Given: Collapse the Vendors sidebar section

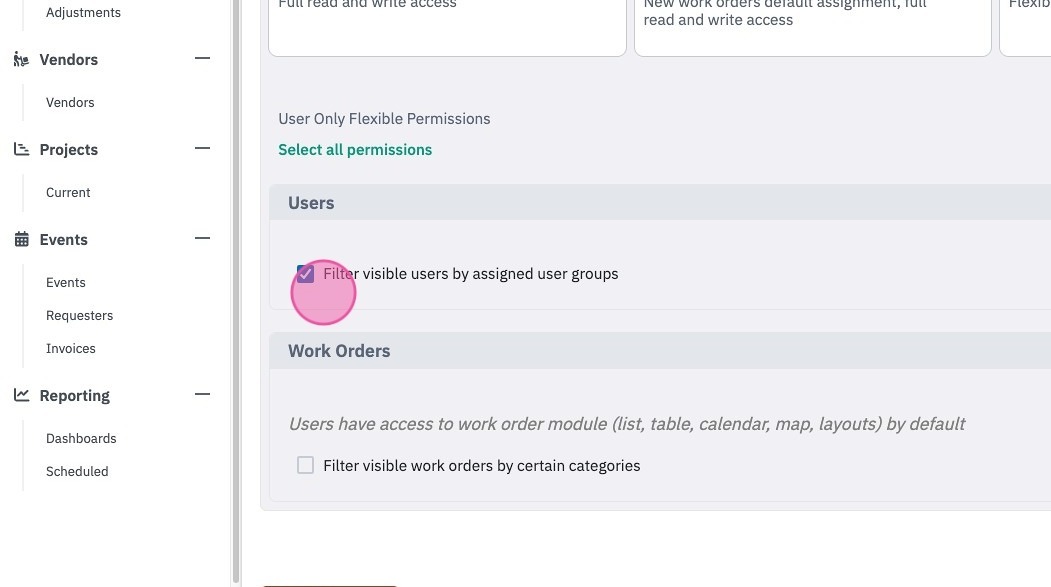Looking at the screenshot, I should [x=202, y=58].
